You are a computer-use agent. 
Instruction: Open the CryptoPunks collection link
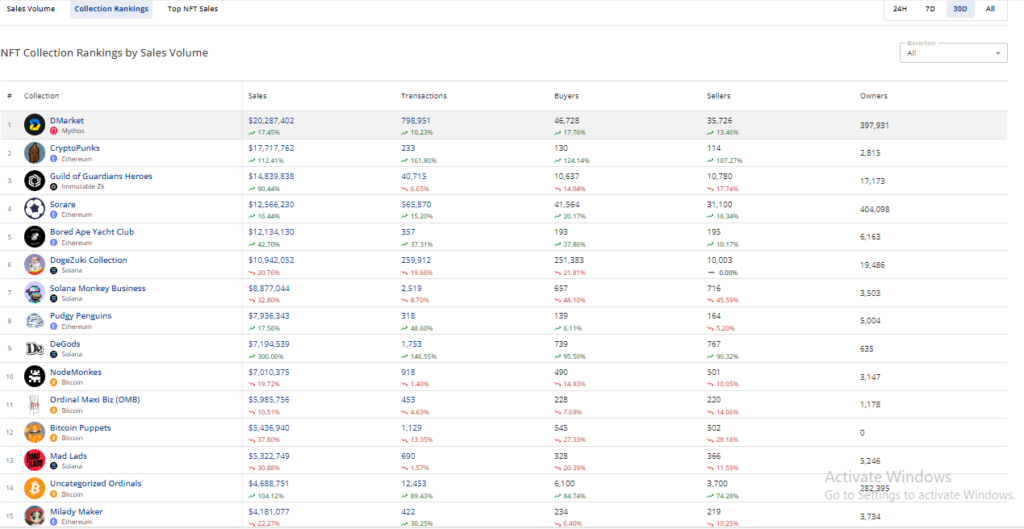[75, 148]
